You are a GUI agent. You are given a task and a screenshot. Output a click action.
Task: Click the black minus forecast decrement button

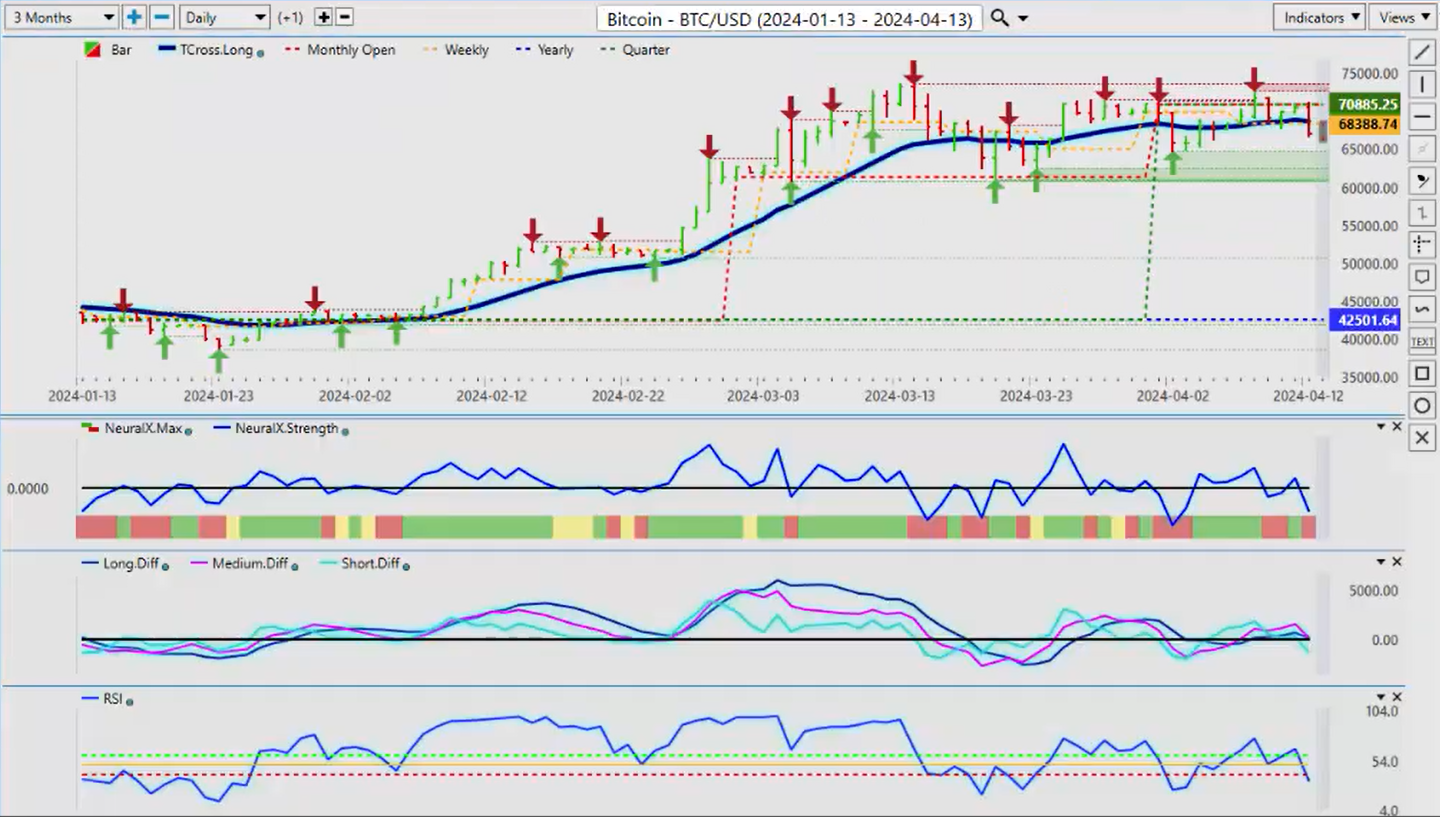pos(344,17)
